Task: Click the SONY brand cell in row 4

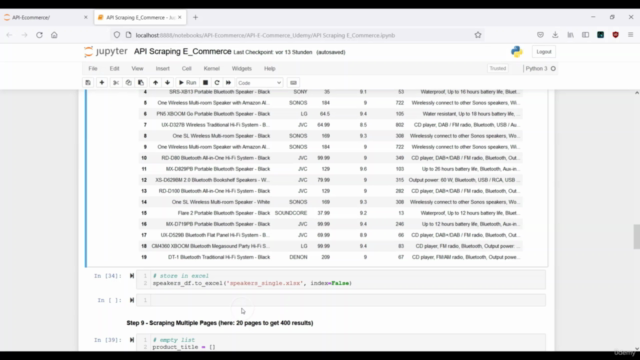Action: 300,92
